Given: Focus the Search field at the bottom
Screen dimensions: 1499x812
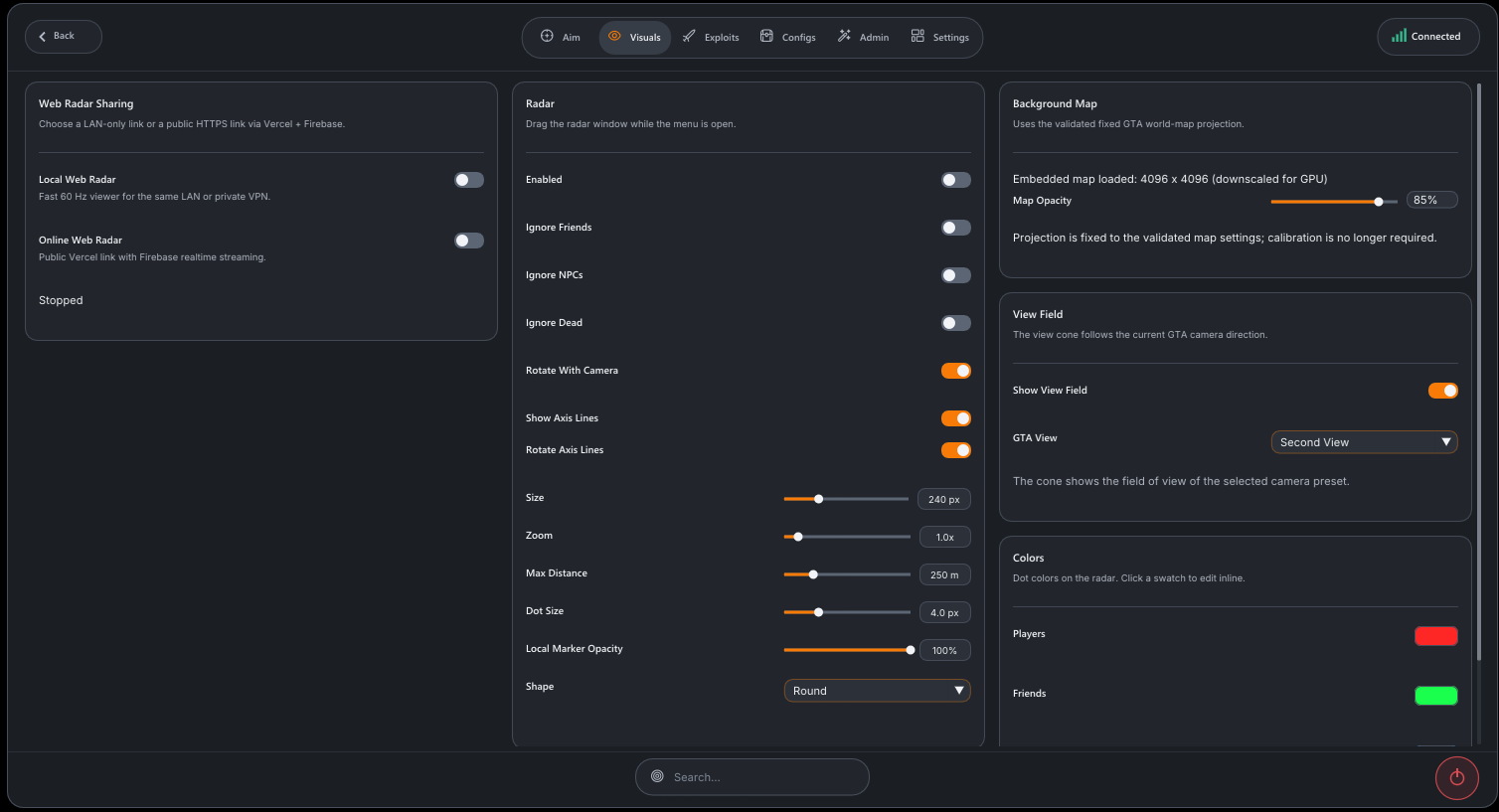Looking at the screenshot, I should [752, 777].
